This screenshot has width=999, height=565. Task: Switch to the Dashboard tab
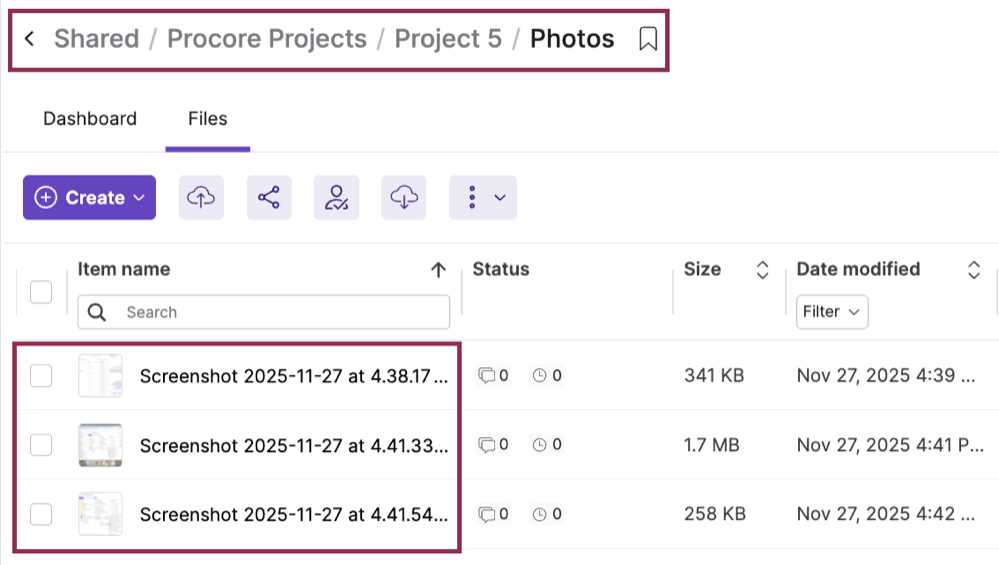(90, 118)
